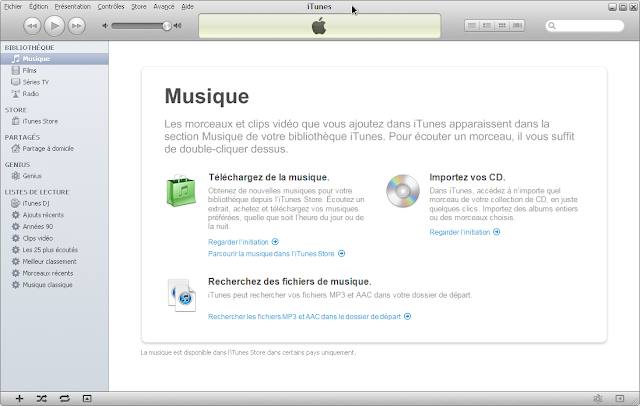Select Partage à domicile in sidebar
640x406 pixels.
click(54, 149)
